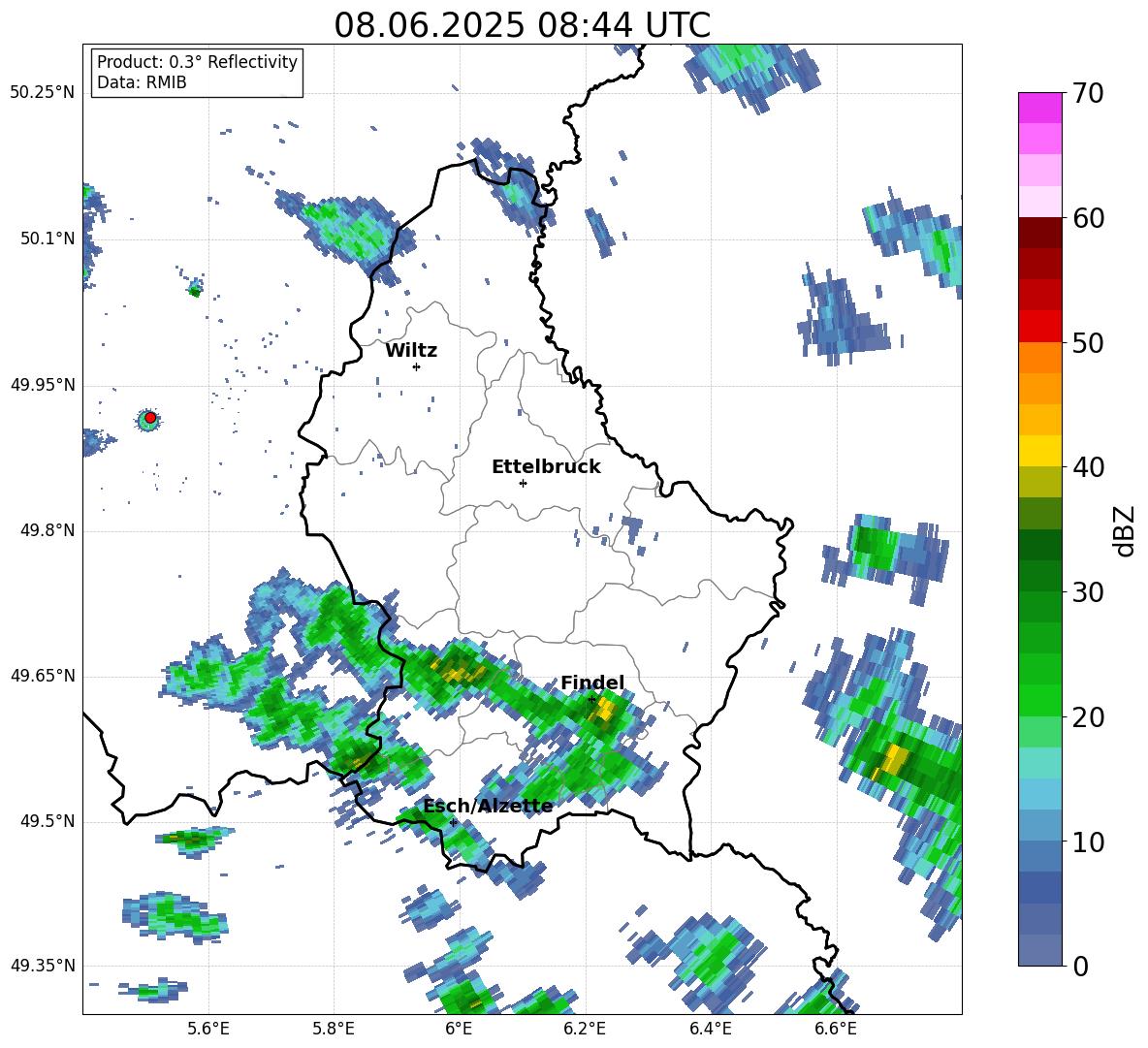Pick the orange colorbar swatch below 50

(1039, 358)
